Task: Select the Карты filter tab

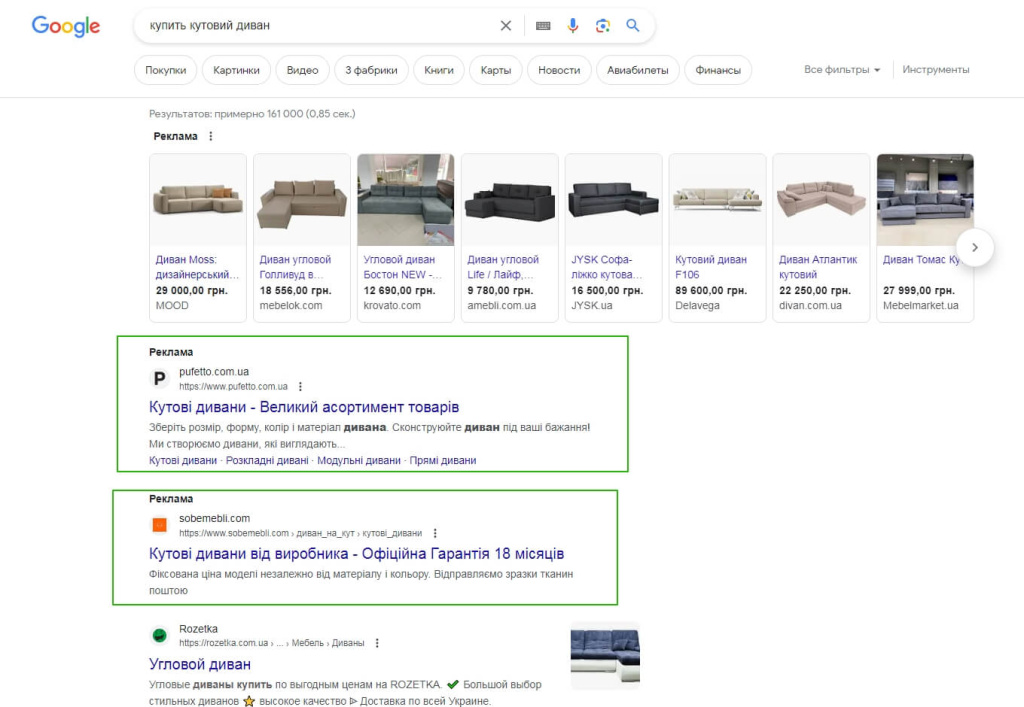Action: 496,70
